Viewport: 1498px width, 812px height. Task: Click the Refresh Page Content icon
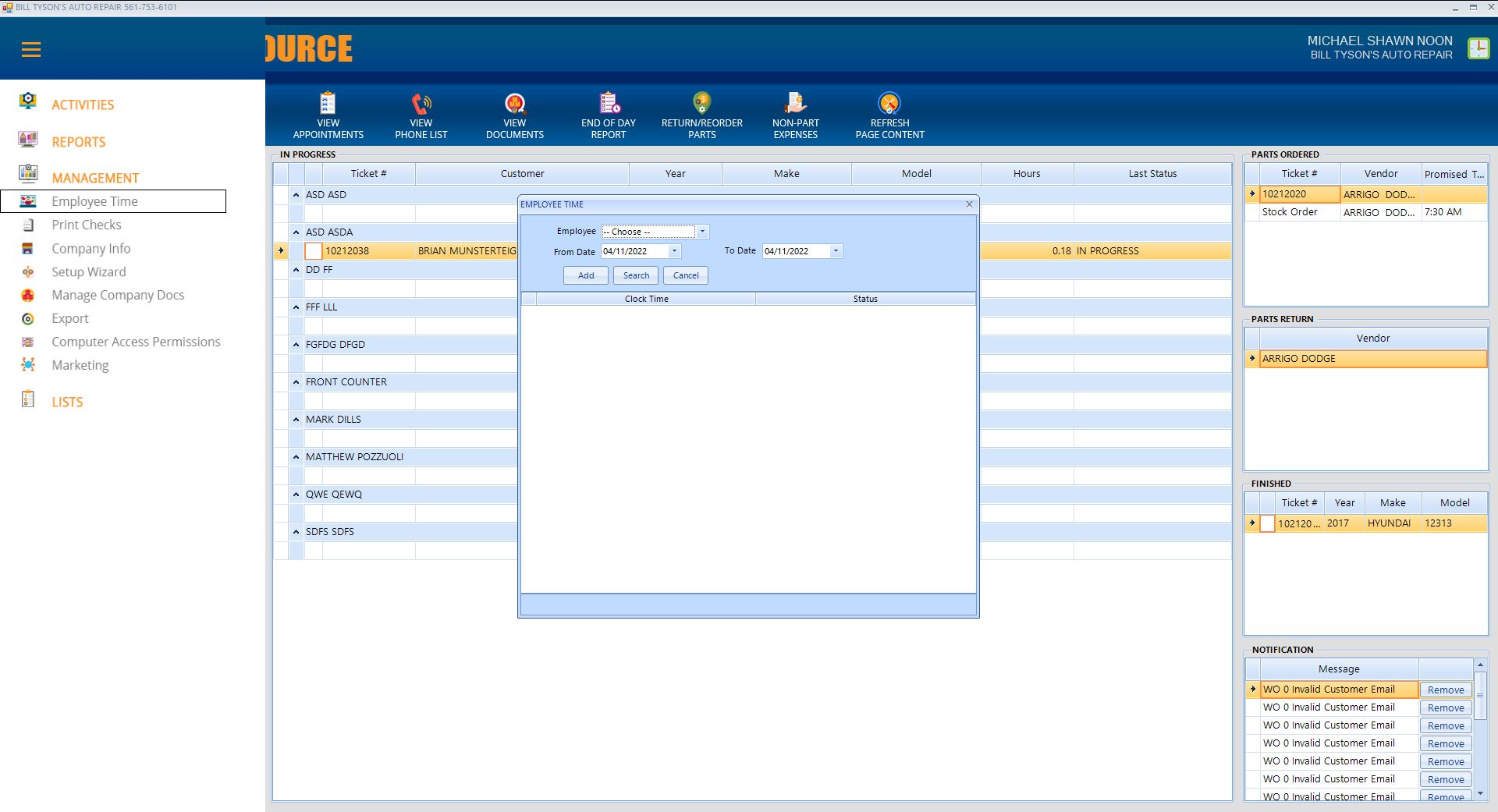[889, 104]
